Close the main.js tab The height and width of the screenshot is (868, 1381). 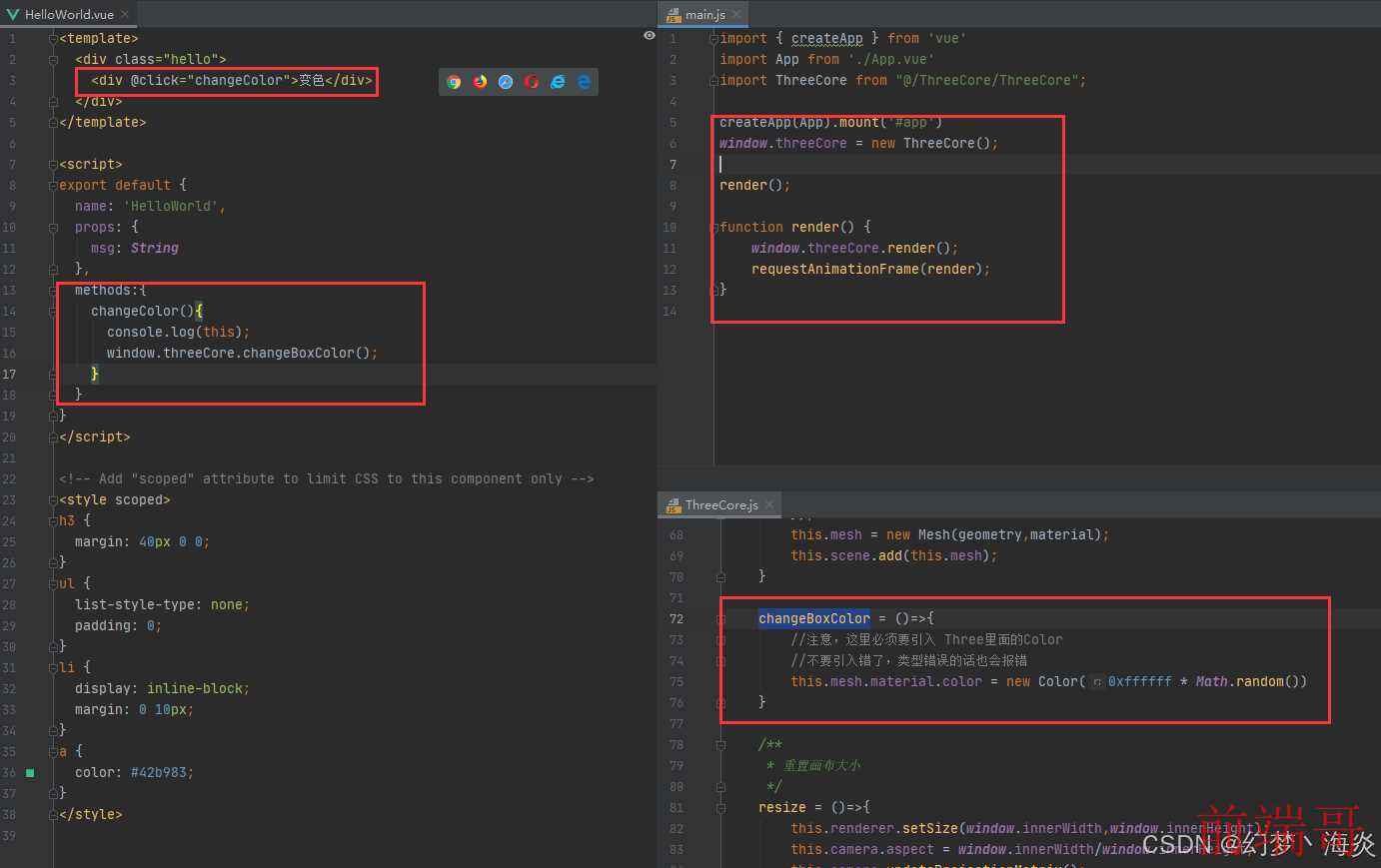[736, 14]
